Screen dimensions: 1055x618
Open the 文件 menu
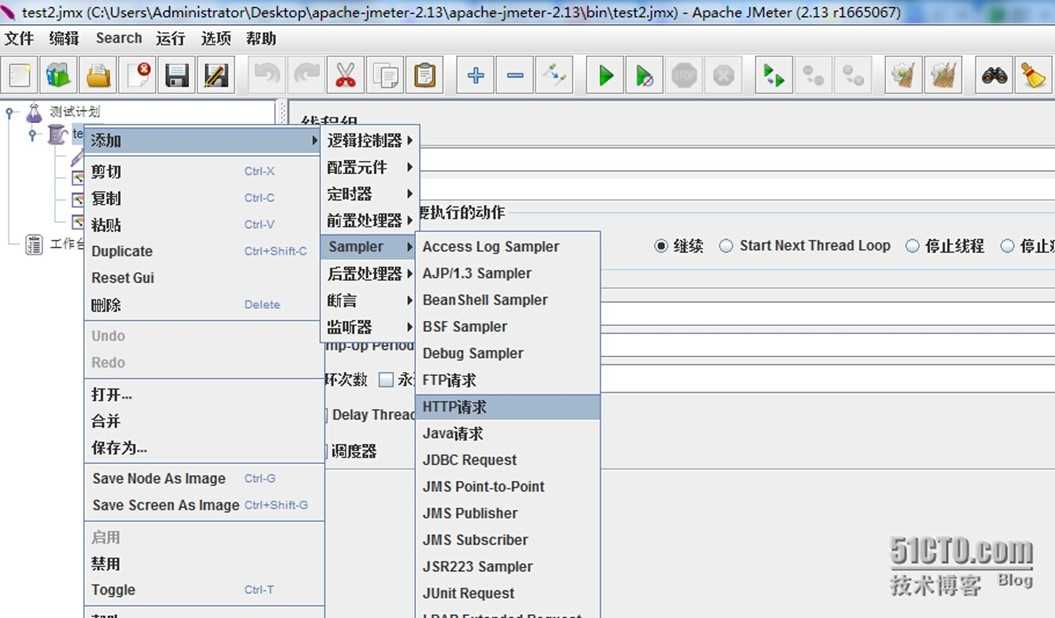(x=19, y=38)
